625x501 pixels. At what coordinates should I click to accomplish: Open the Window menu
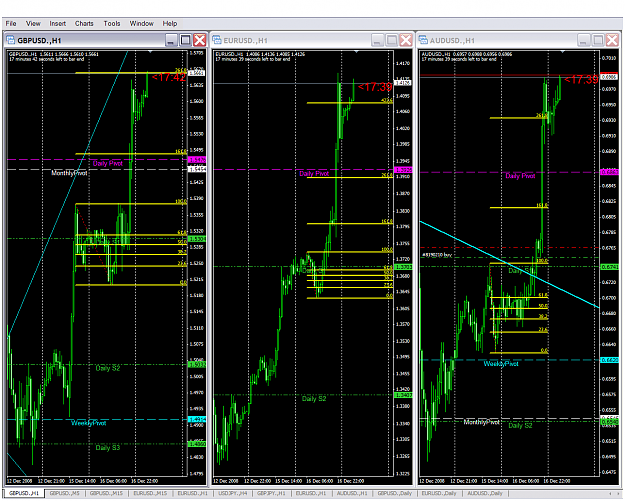pos(142,24)
